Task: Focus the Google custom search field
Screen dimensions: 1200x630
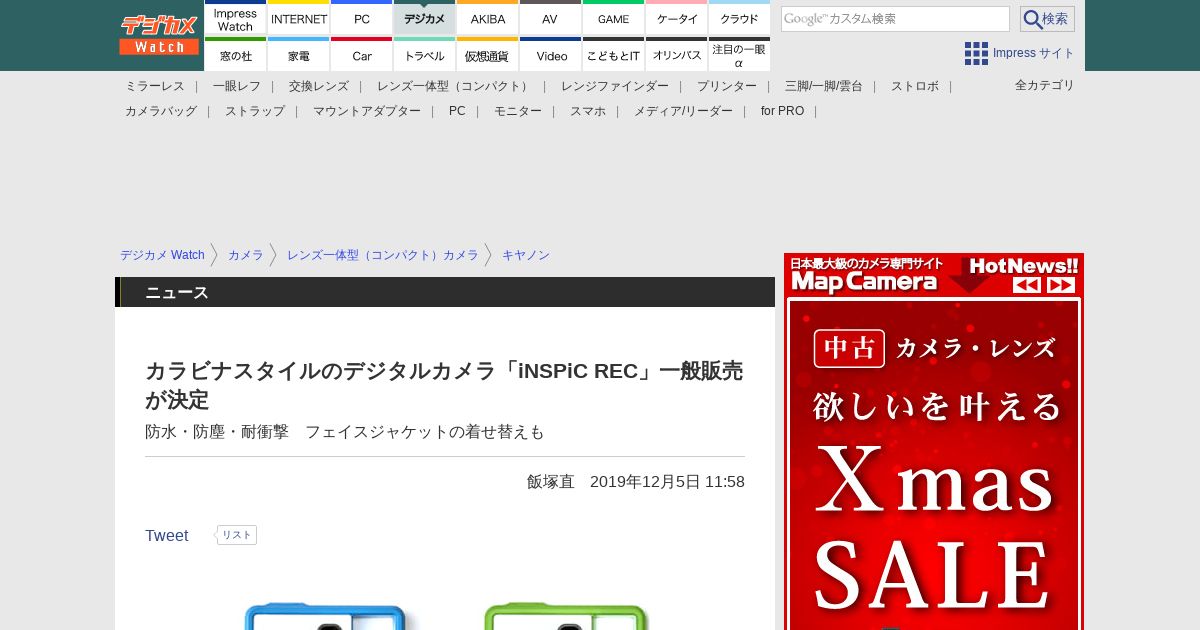Action: (895, 19)
